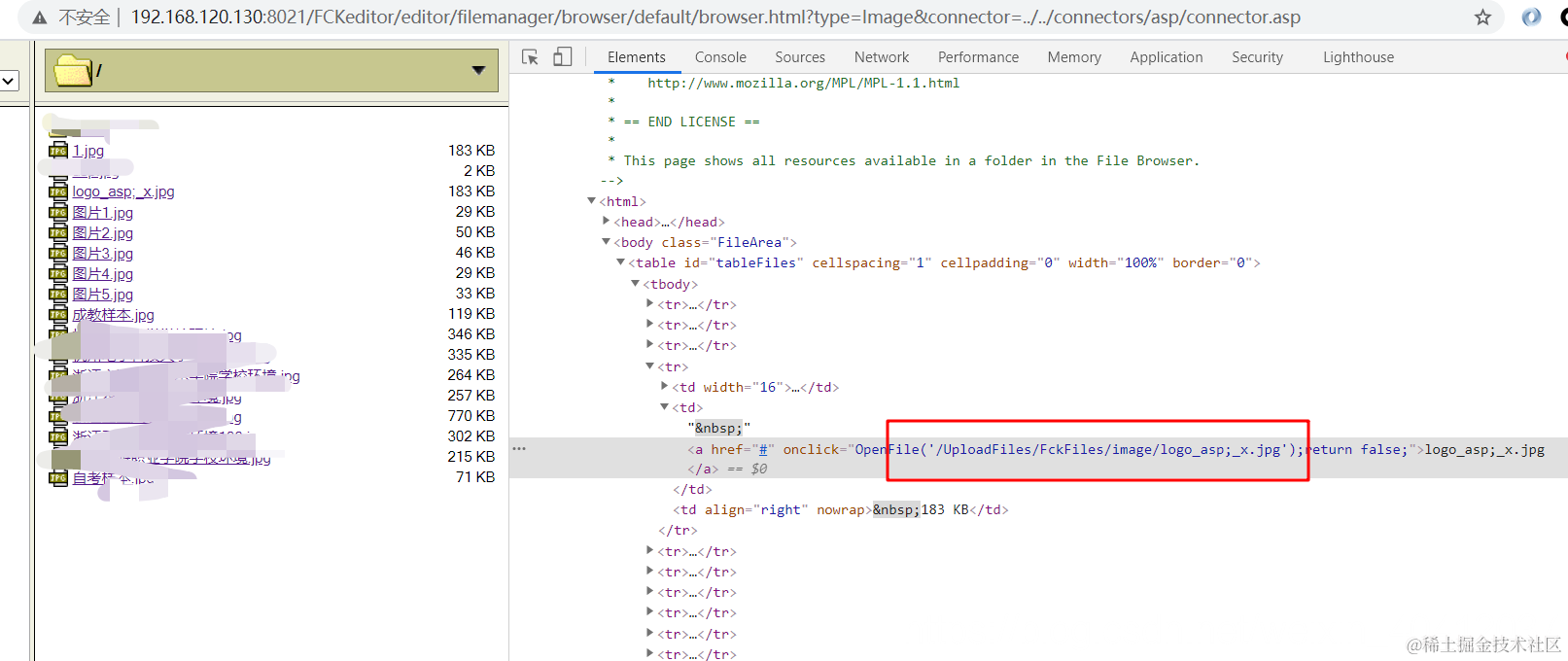
Task: Open the 图片2.jpg file link
Action: tap(102, 233)
